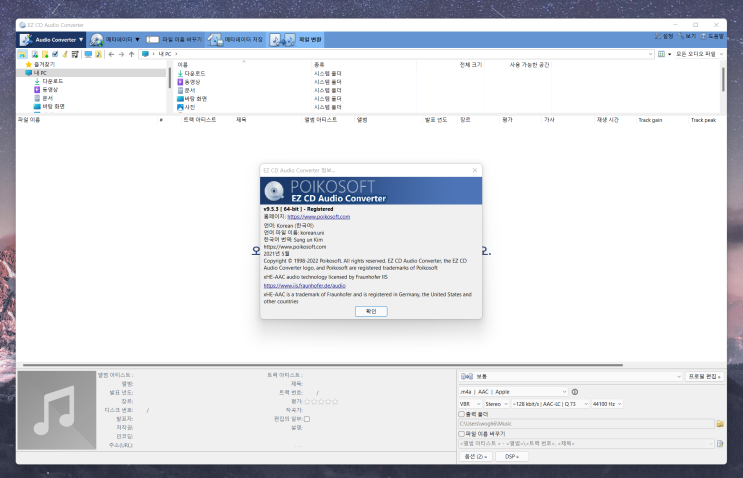Screen dimensions: 743x478
Task: Expand the address bar history dropdown
Action: (650, 54)
